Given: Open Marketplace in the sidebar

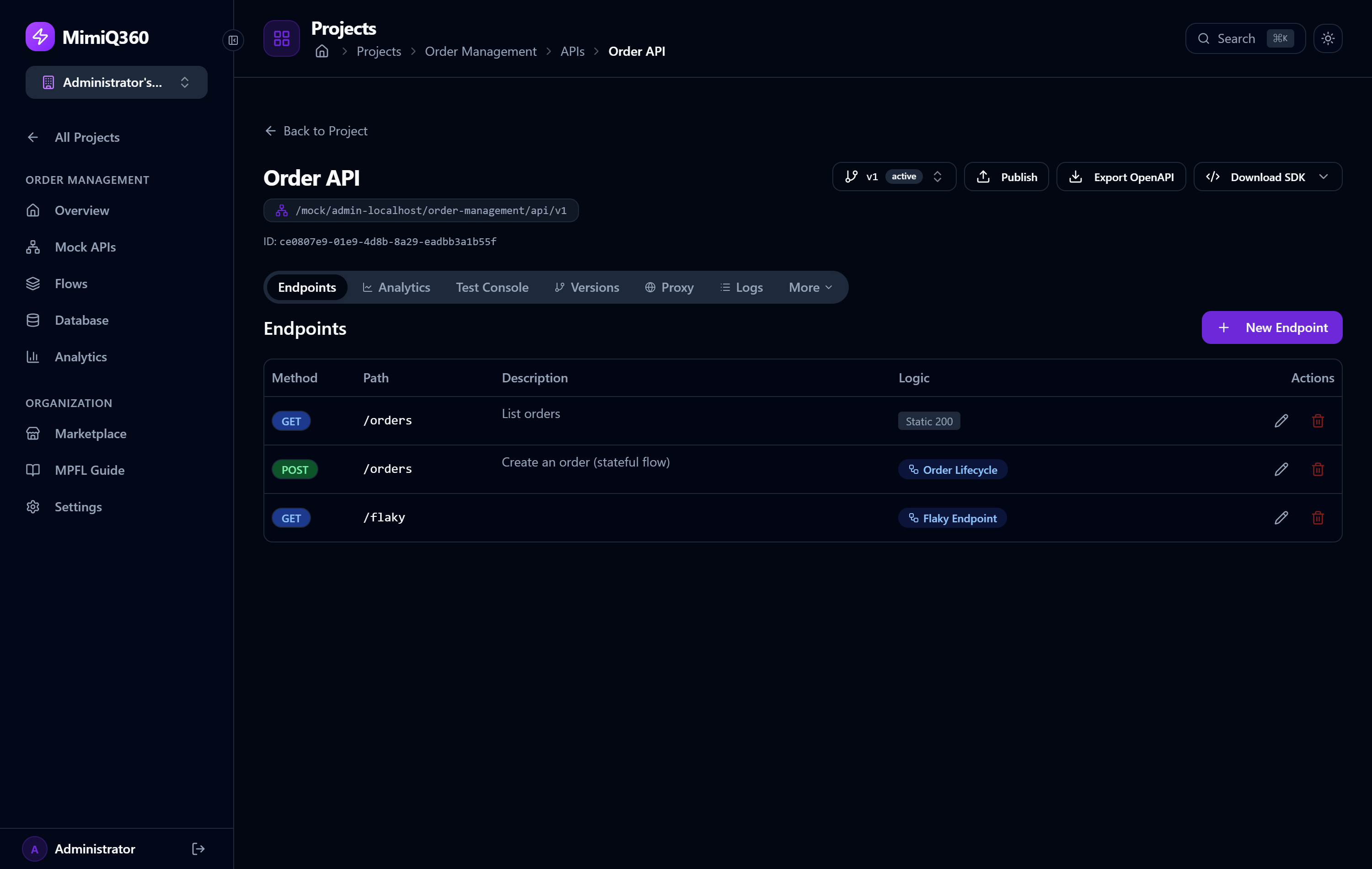Looking at the screenshot, I should coord(116,433).
